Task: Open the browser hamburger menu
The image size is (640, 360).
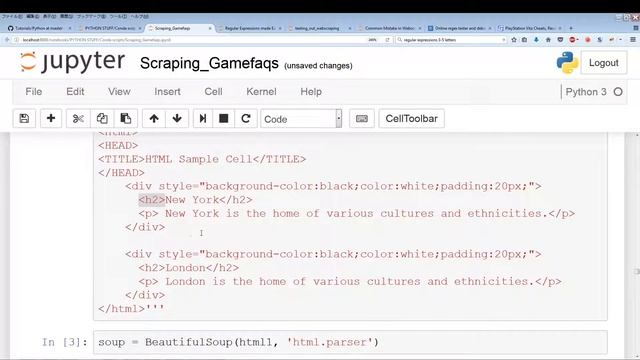Action: [x=633, y=40]
